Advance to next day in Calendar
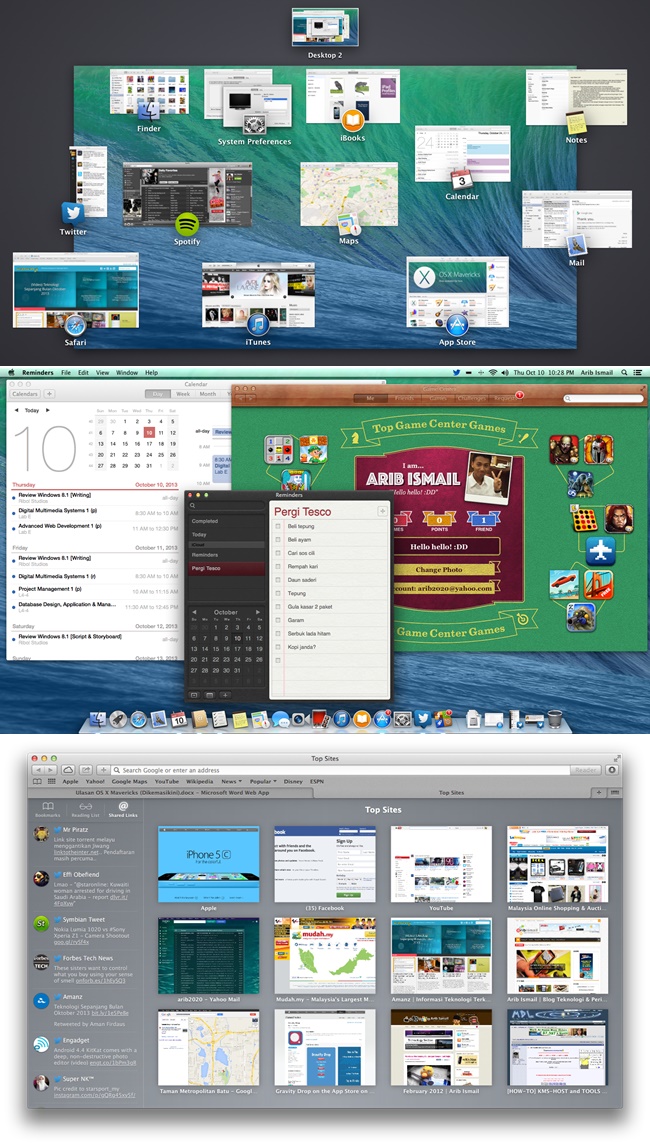The width and height of the screenshot is (650, 1146). pos(48,411)
